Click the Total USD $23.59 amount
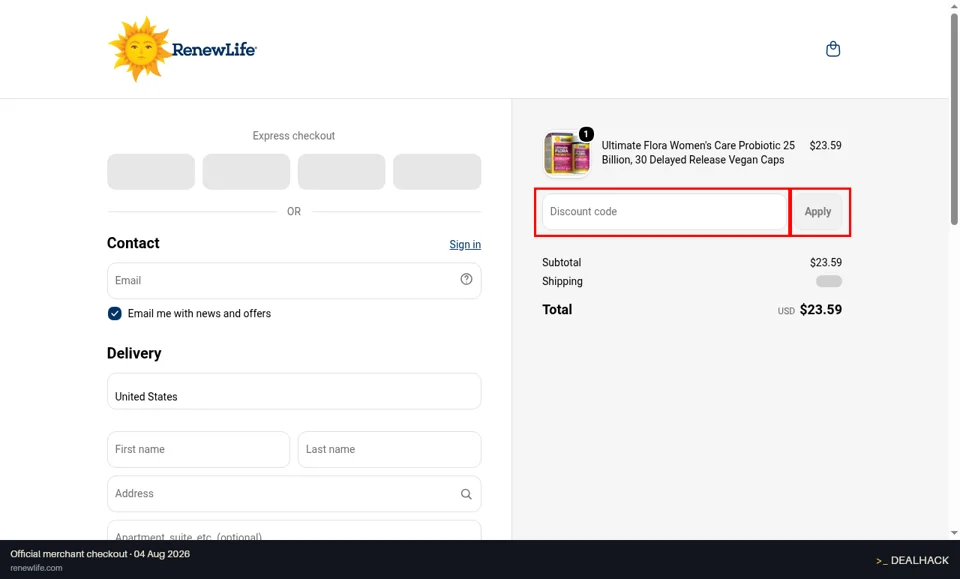 809,310
